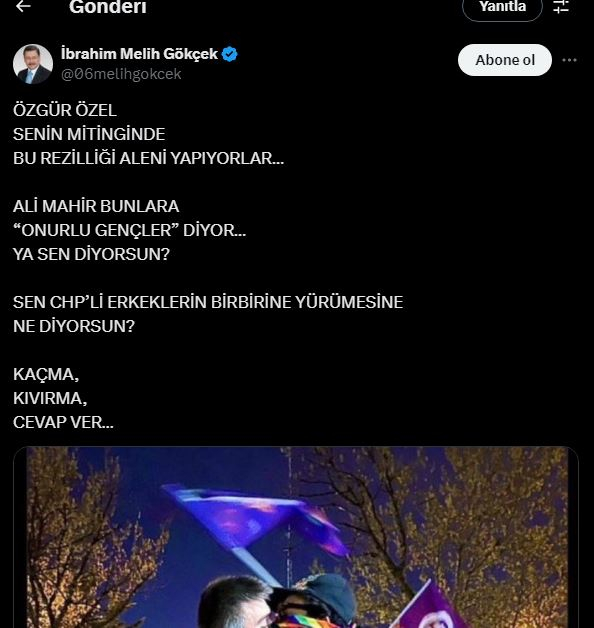Select the ÖZGÜR ÖZEL opening line
Image resolution: width=594 pixels, height=628 pixels.
65,110
